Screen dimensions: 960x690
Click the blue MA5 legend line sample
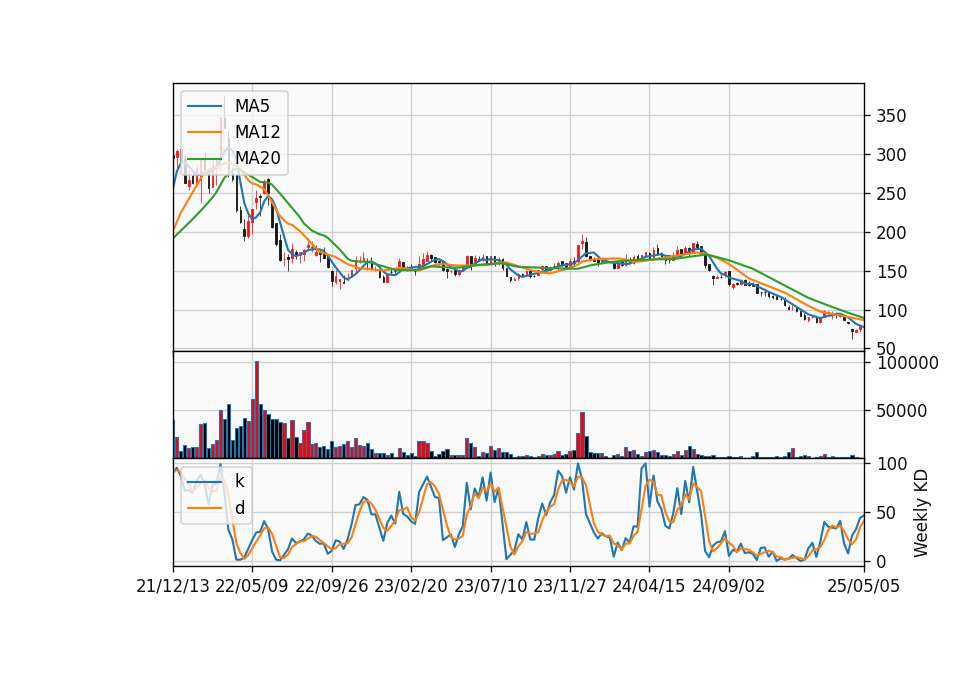204,106
